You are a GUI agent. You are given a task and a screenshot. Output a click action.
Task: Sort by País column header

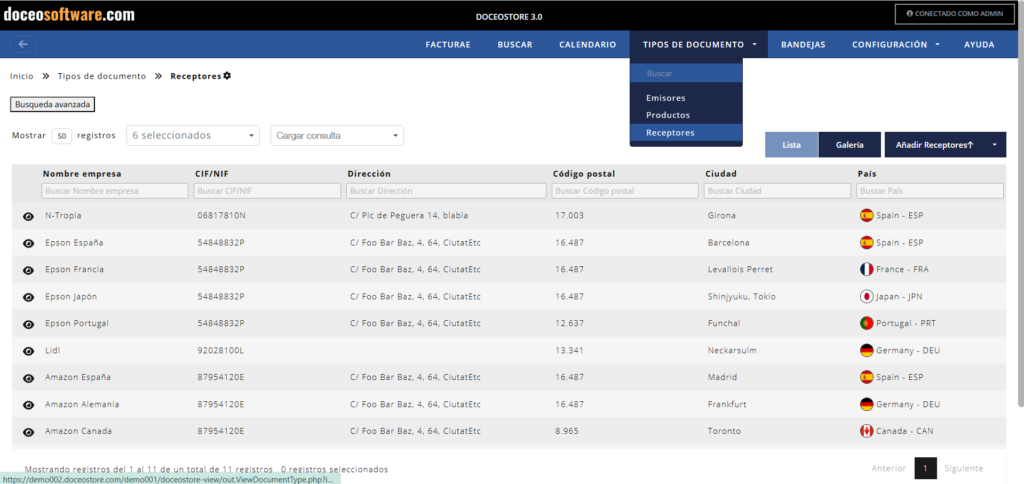click(867, 174)
